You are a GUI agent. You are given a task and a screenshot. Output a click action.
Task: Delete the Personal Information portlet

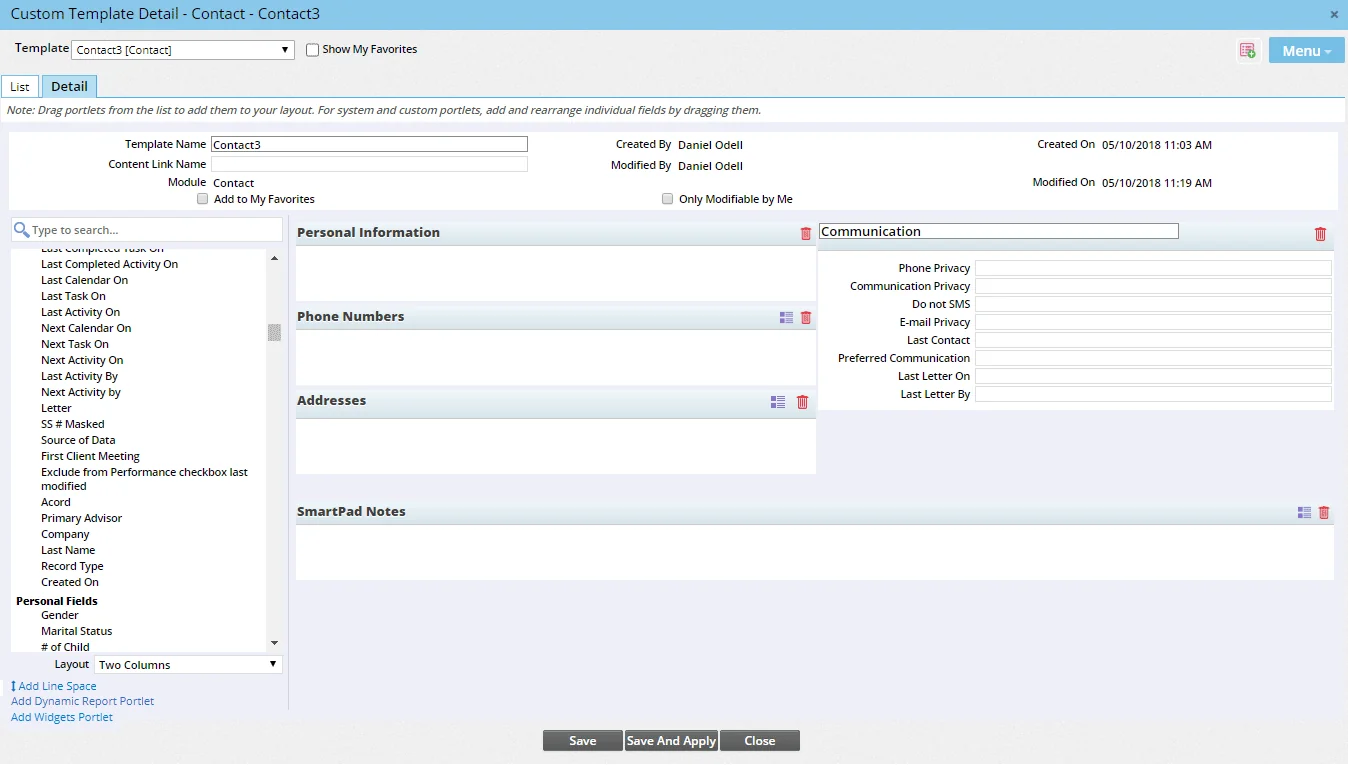pos(805,233)
